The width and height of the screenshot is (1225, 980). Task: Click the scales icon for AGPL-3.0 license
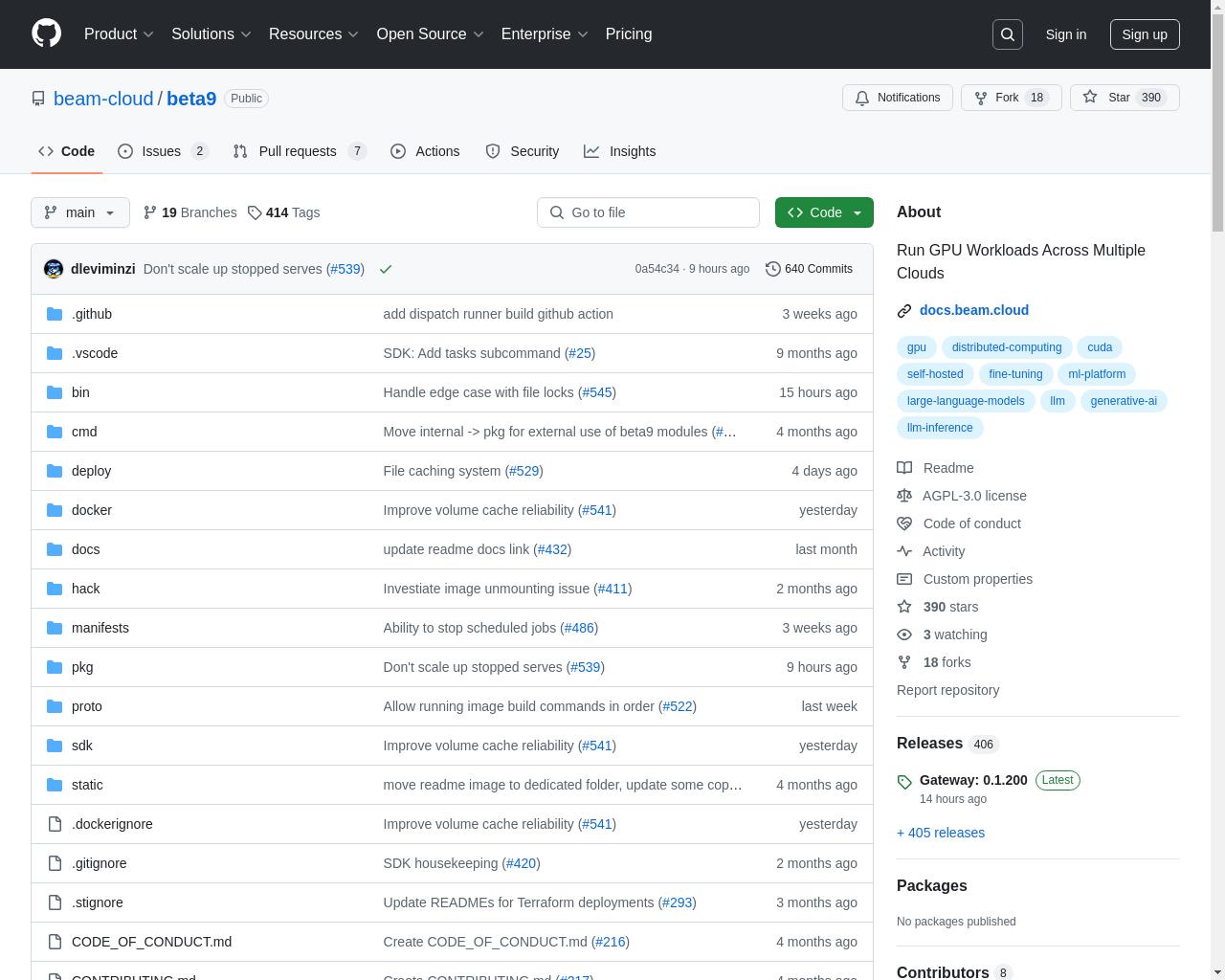tap(904, 496)
